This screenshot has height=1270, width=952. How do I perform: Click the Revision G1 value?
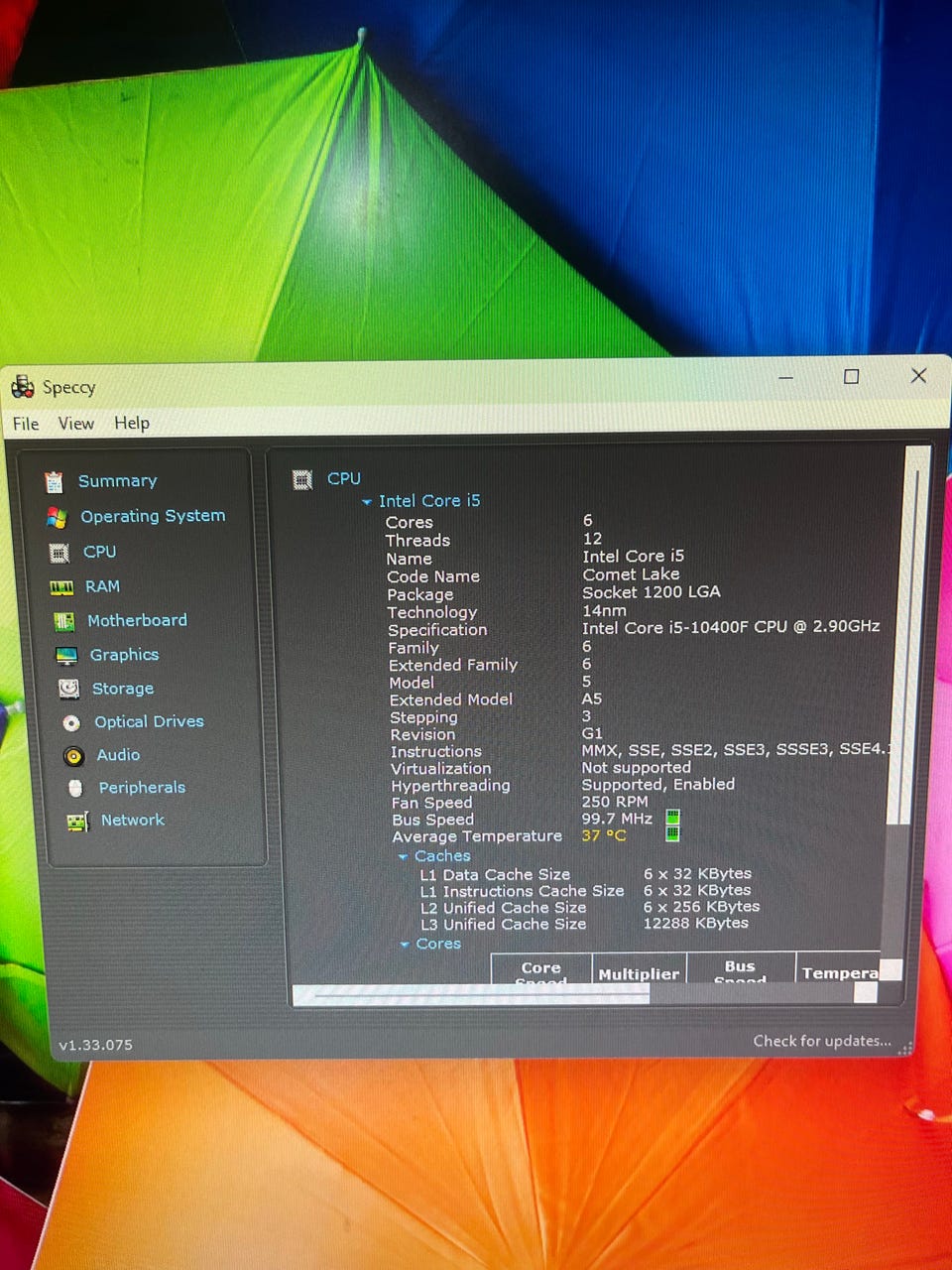click(592, 733)
